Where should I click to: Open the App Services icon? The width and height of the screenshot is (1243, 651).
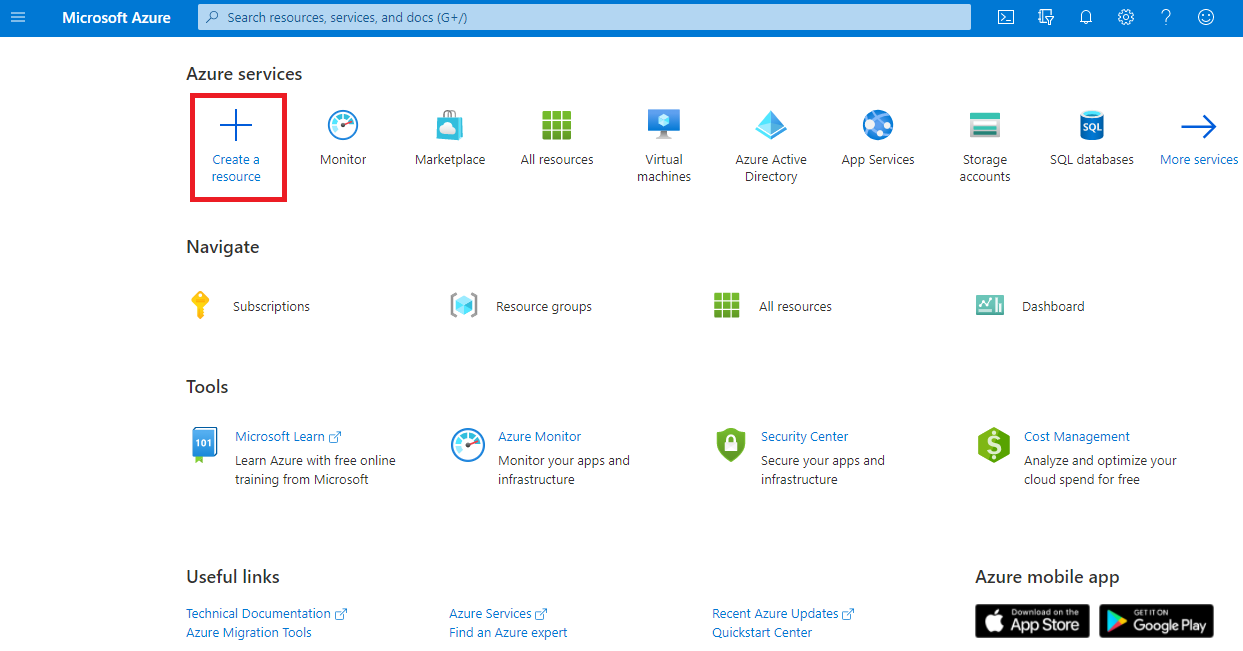878,125
